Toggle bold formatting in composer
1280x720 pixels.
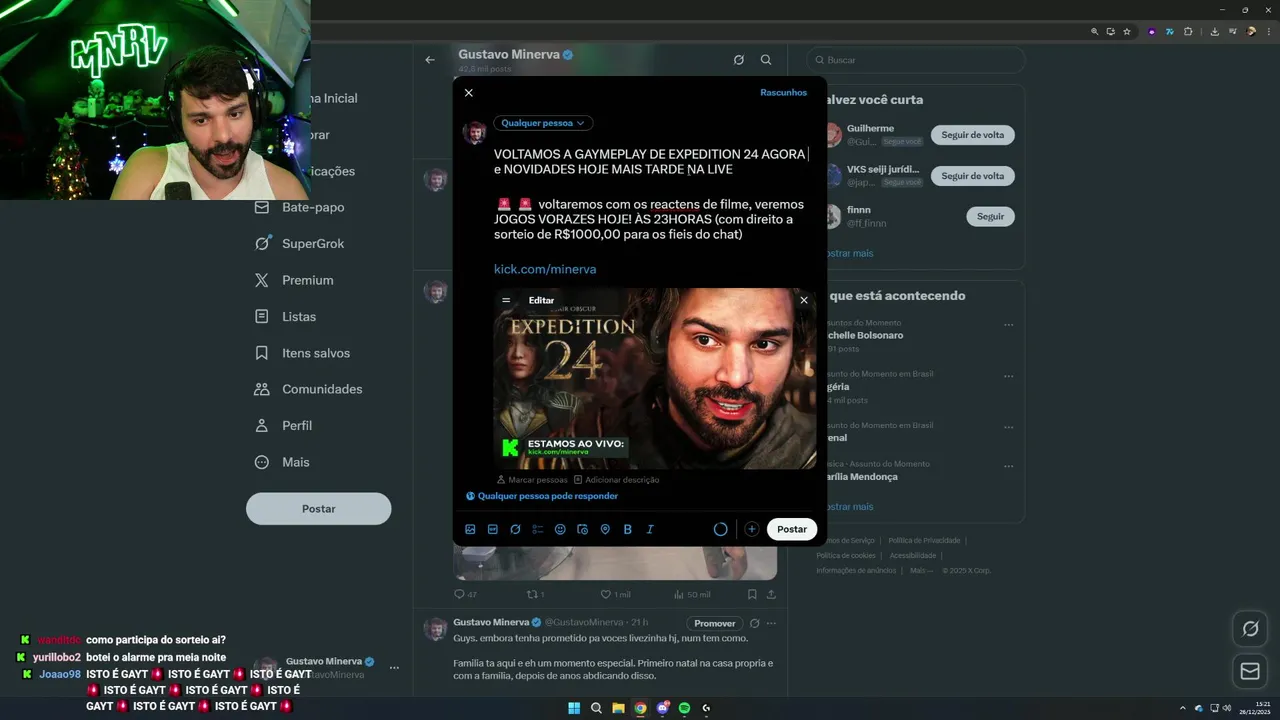click(x=627, y=529)
